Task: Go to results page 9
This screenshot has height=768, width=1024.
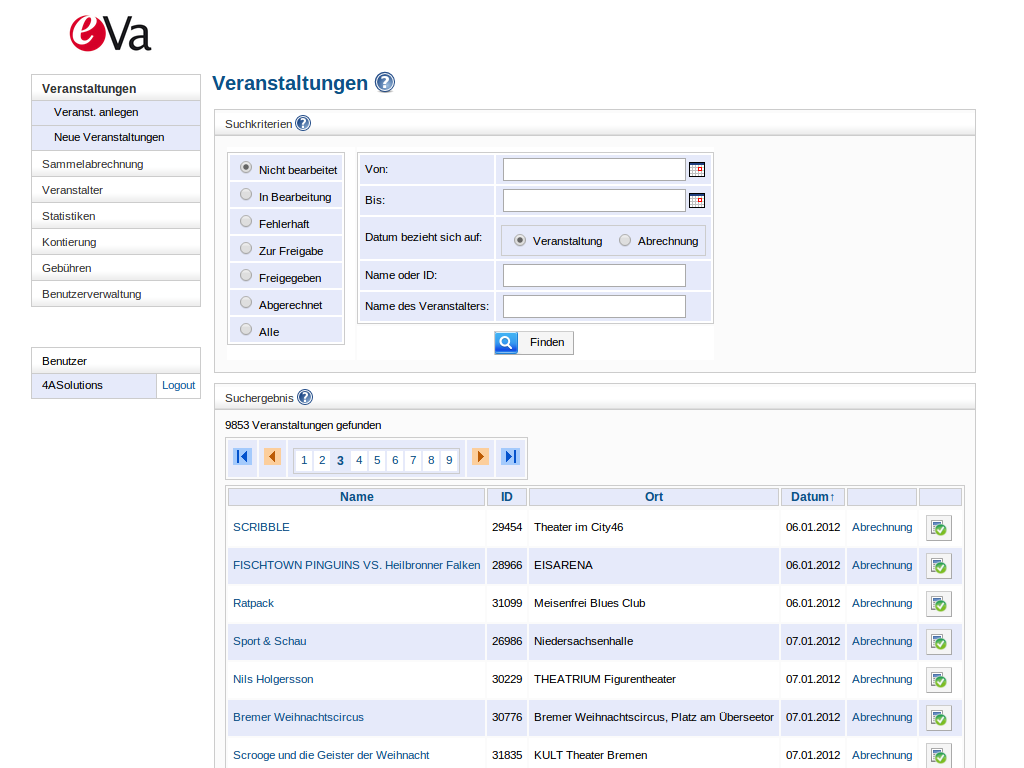Action: [449, 460]
